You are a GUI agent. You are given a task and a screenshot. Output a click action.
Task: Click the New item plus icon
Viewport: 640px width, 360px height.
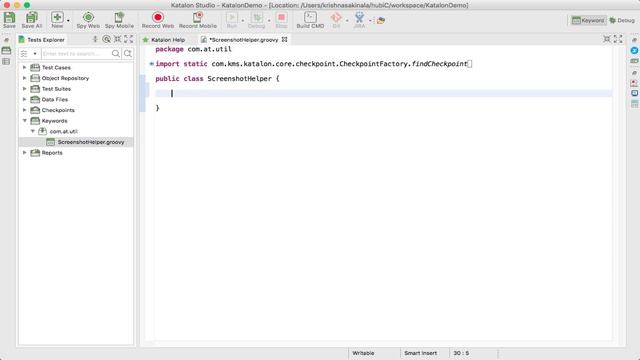pos(57,18)
